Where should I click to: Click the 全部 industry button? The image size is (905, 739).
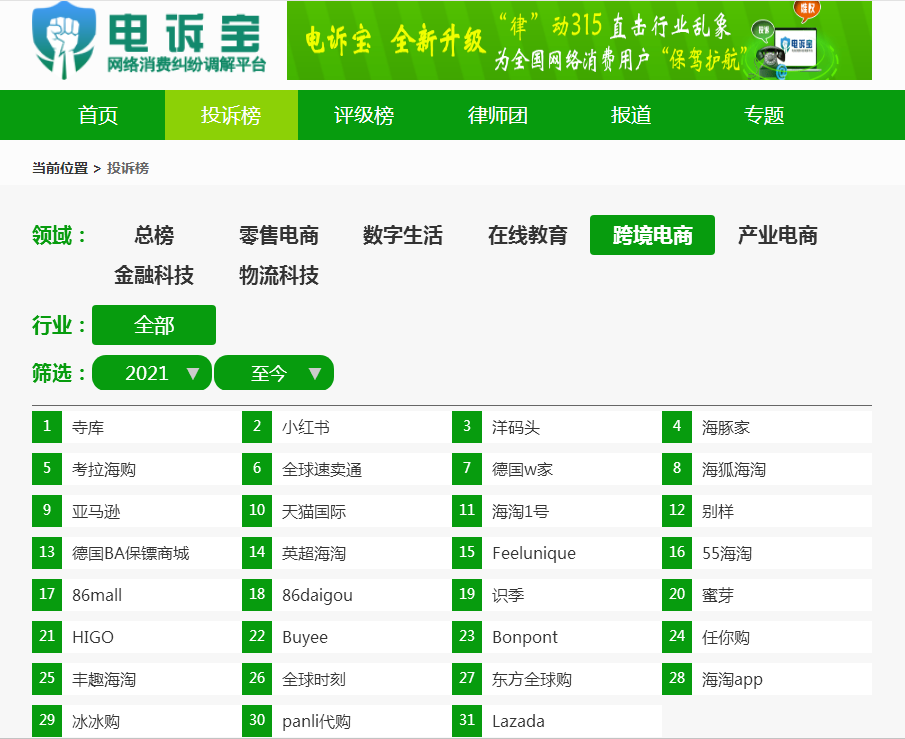[x=154, y=325]
